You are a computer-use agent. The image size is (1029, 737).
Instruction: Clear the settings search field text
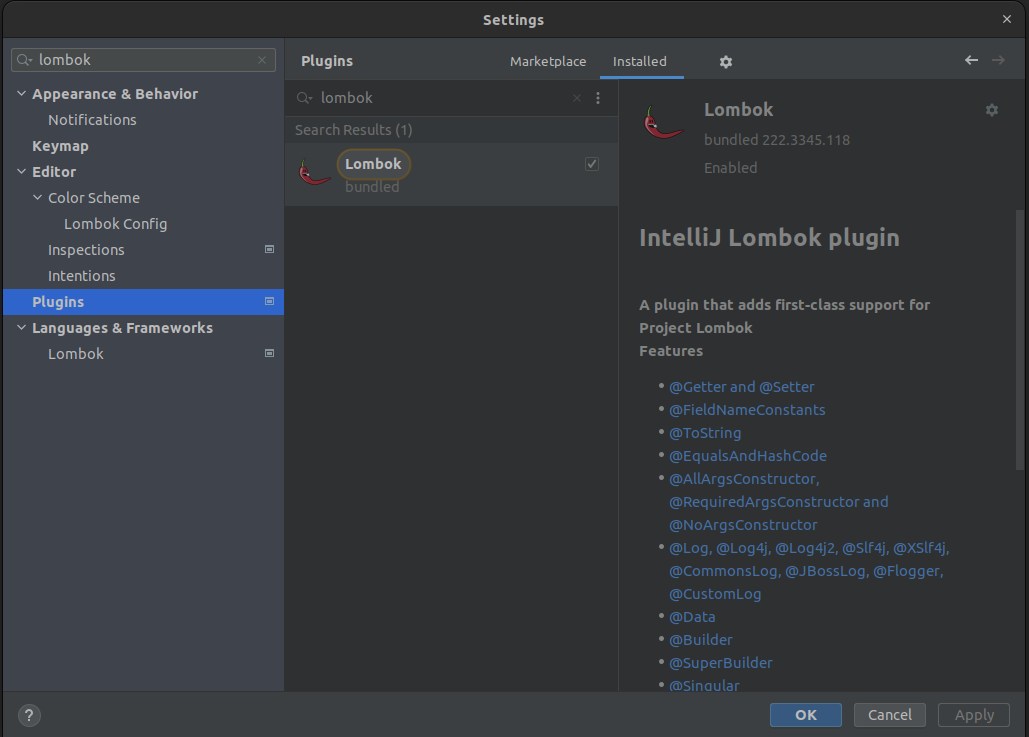click(262, 60)
